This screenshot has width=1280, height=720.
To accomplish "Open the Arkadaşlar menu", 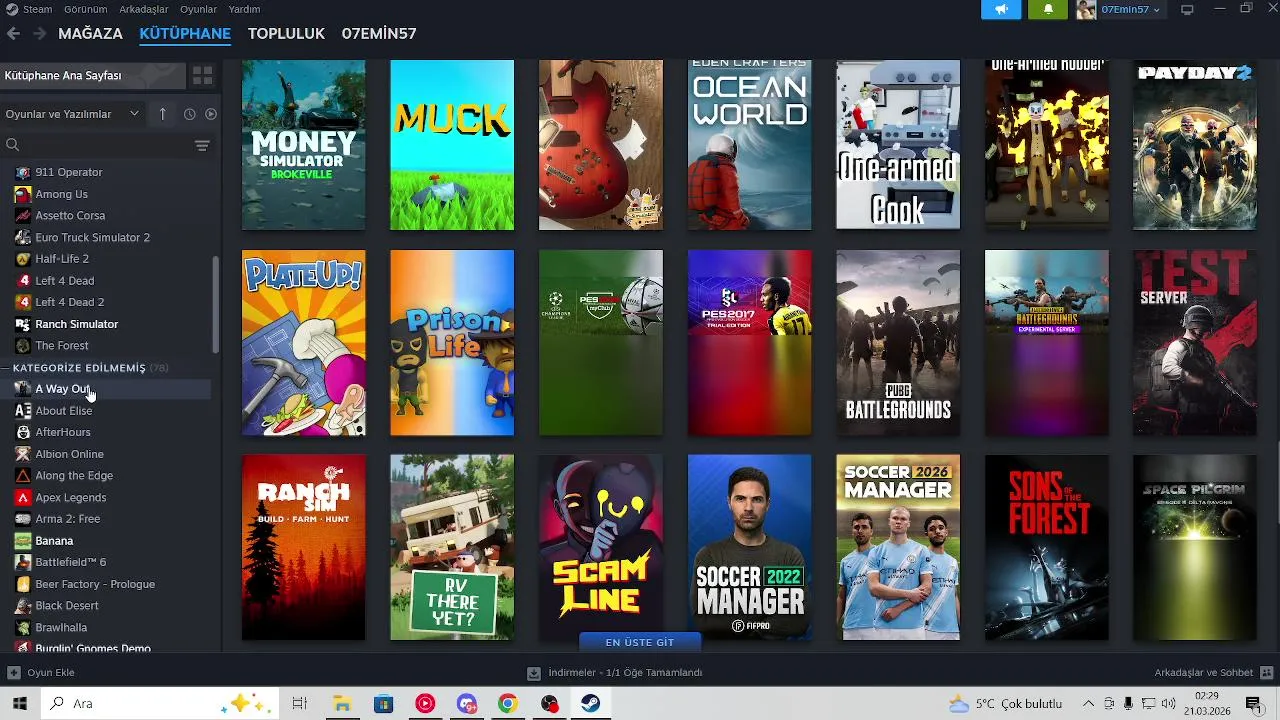I will pos(144,9).
